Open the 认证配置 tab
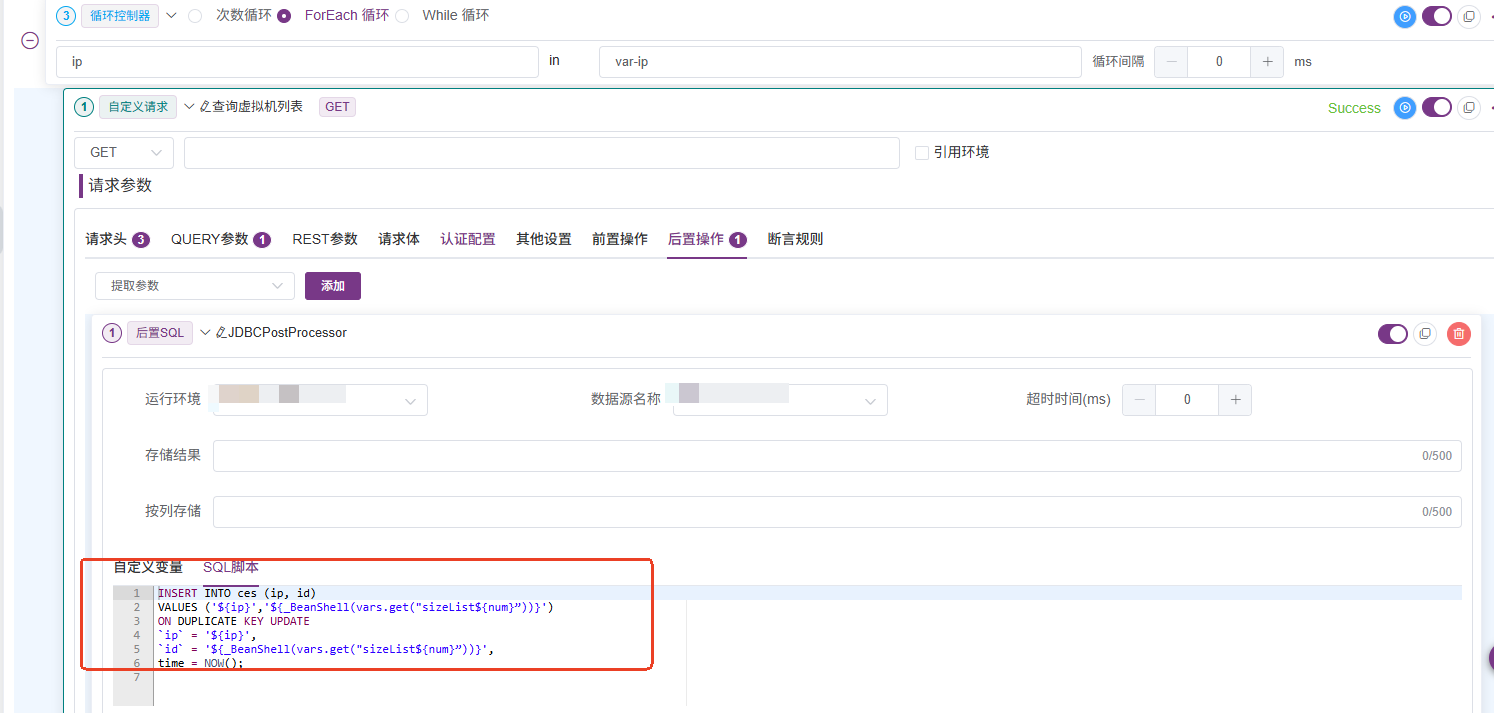Viewport: 1494px width, 713px height. click(468, 239)
